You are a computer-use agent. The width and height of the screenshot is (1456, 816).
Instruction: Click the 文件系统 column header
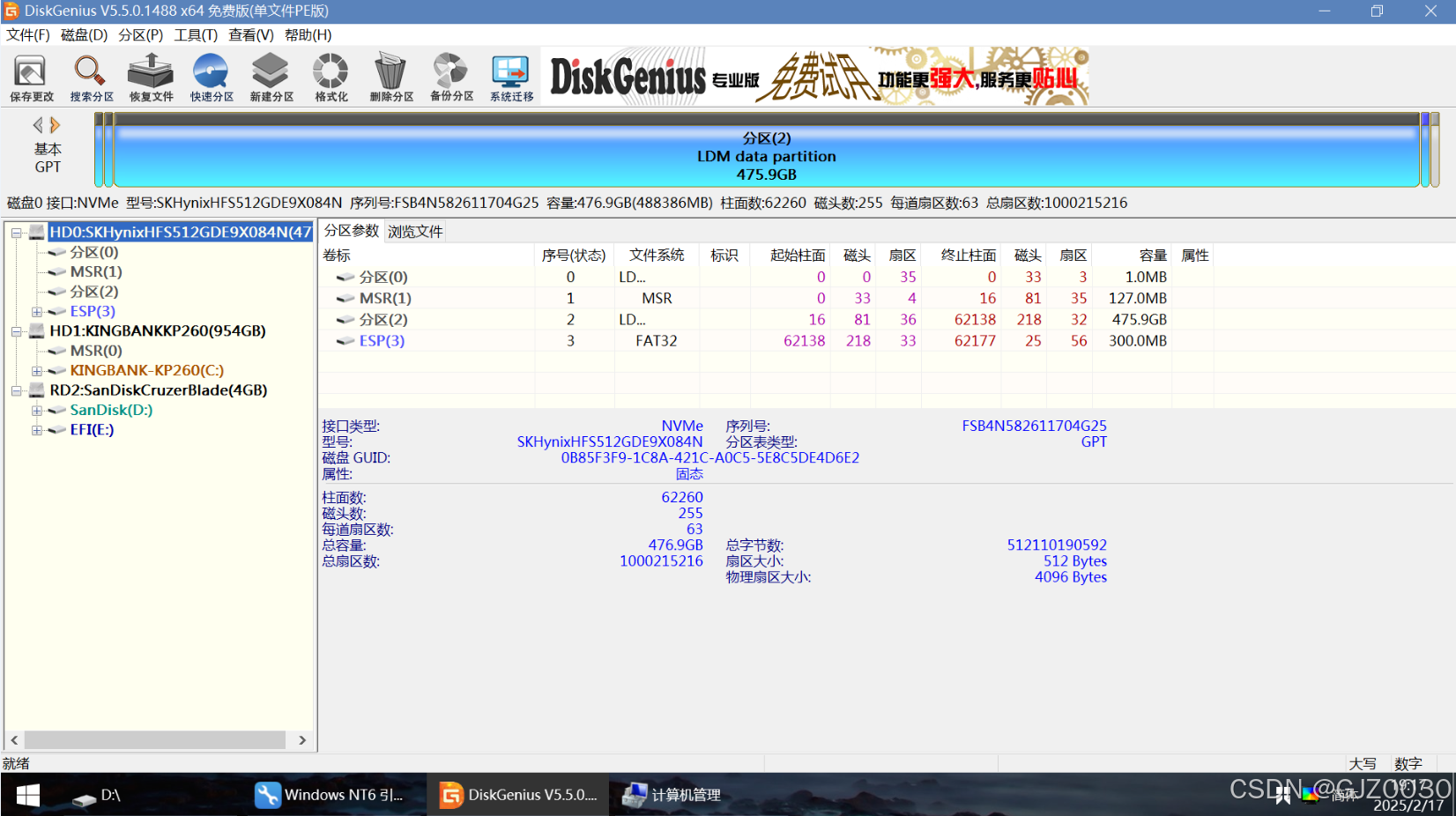(657, 255)
